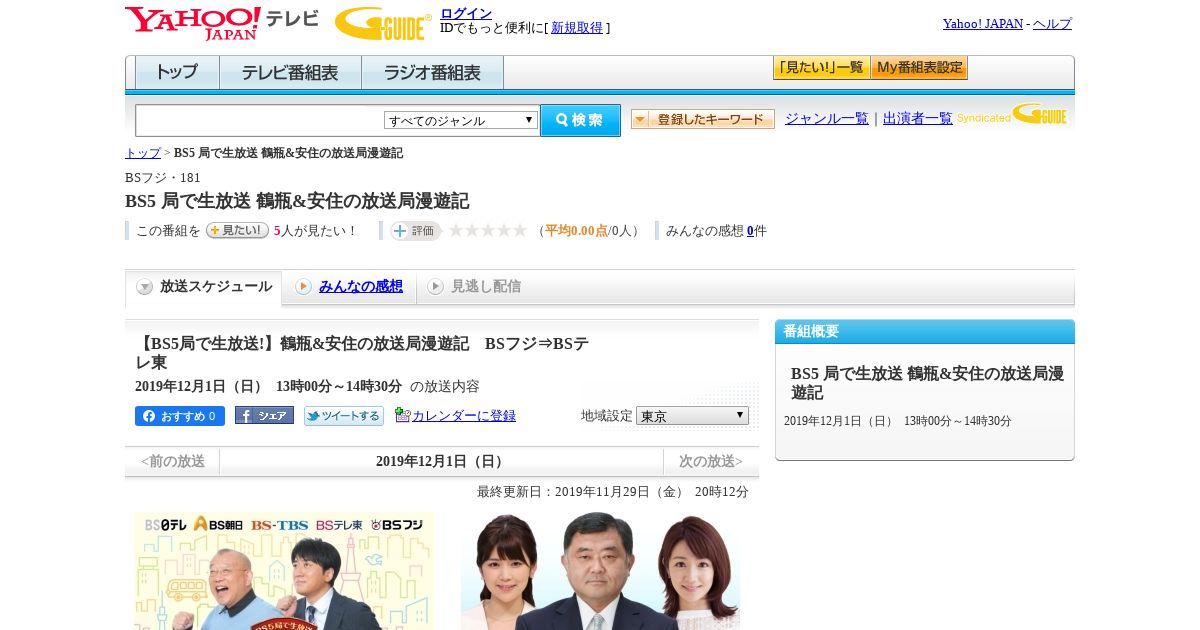Switch to the テレビ番組表 tab

click(x=290, y=73)
